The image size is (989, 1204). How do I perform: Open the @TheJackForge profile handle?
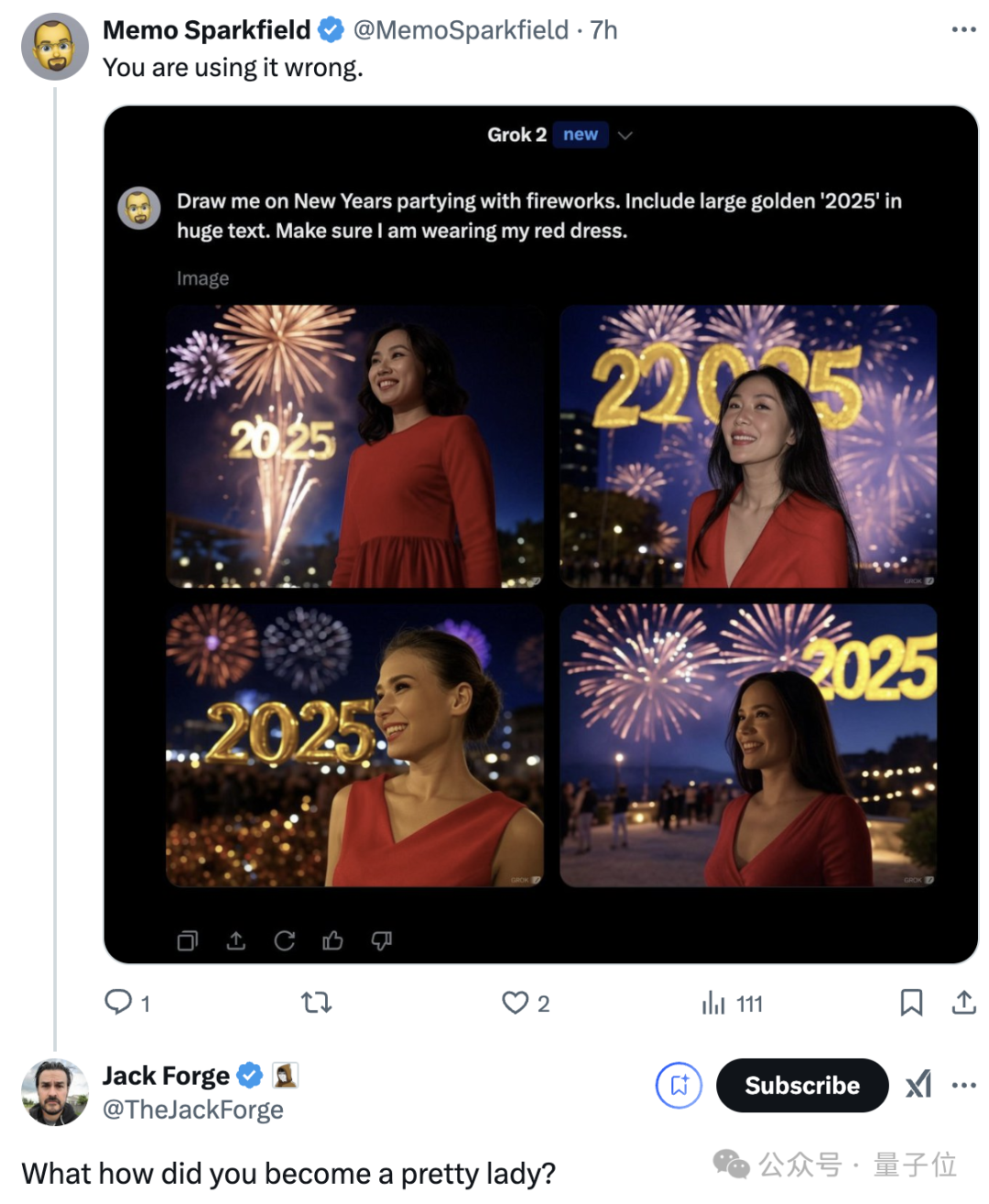click(x=193, y=1110)
